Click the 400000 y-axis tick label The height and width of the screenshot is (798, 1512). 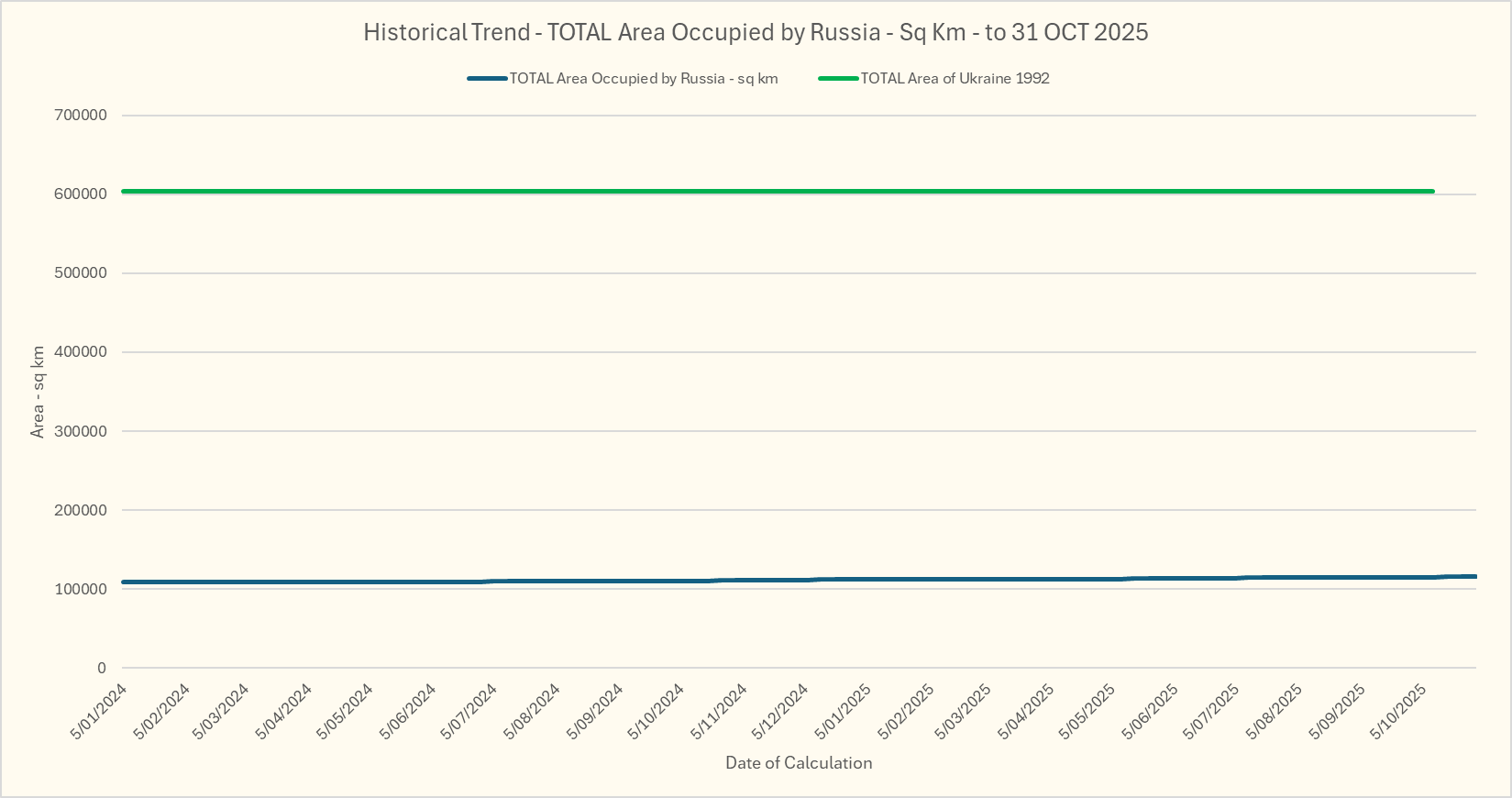point(82,352)
